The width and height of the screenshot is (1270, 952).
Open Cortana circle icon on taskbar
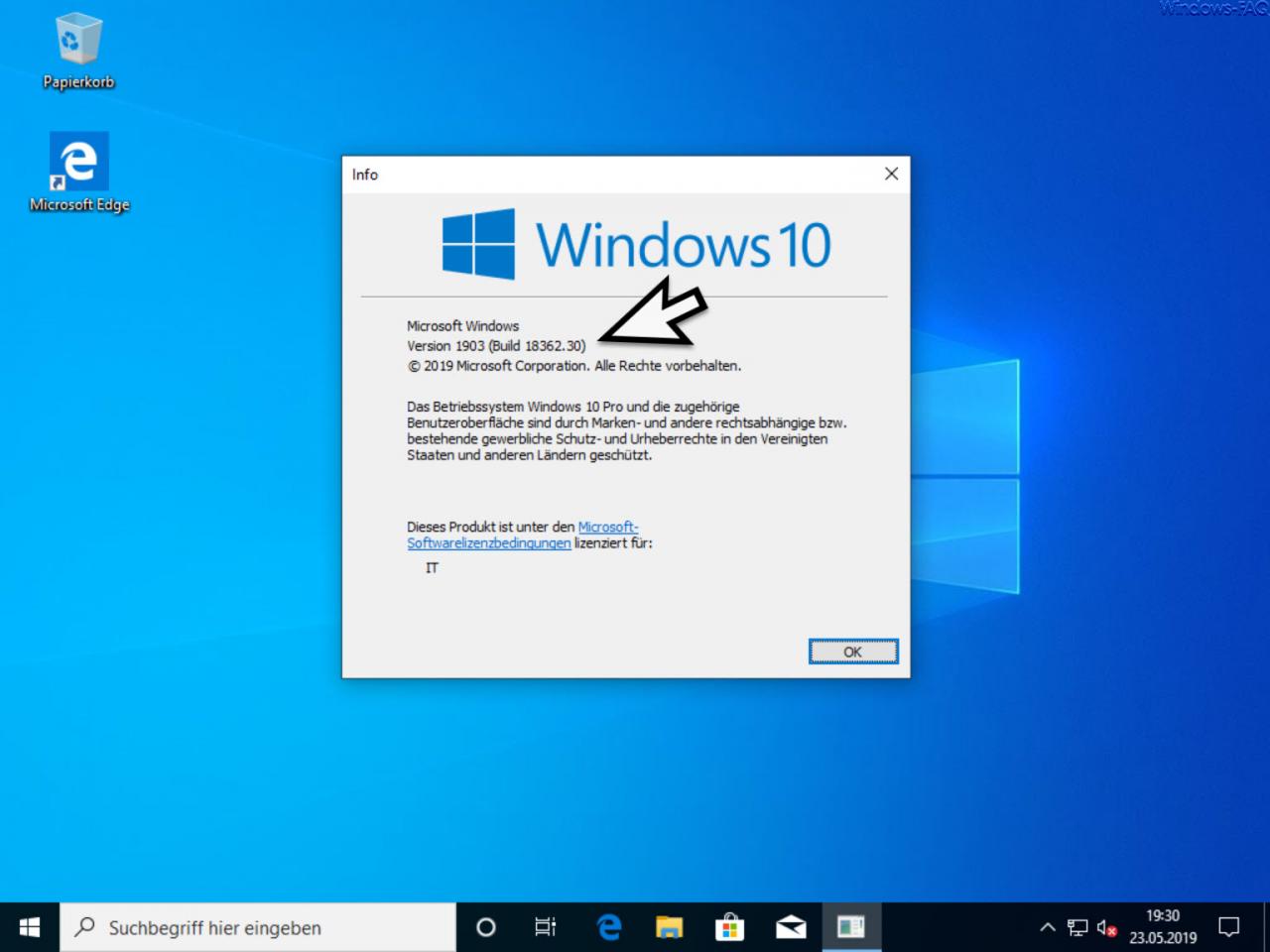486,927
